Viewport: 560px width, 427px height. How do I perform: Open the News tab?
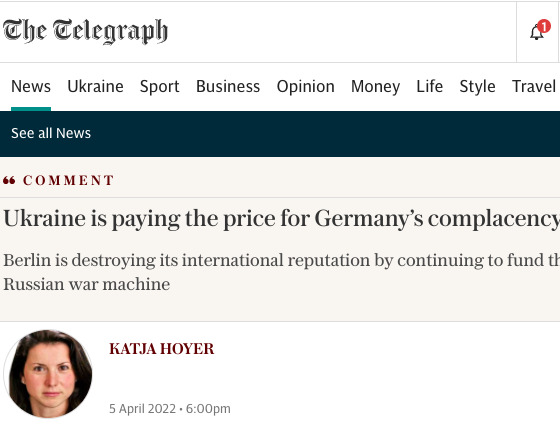[31, 86]
